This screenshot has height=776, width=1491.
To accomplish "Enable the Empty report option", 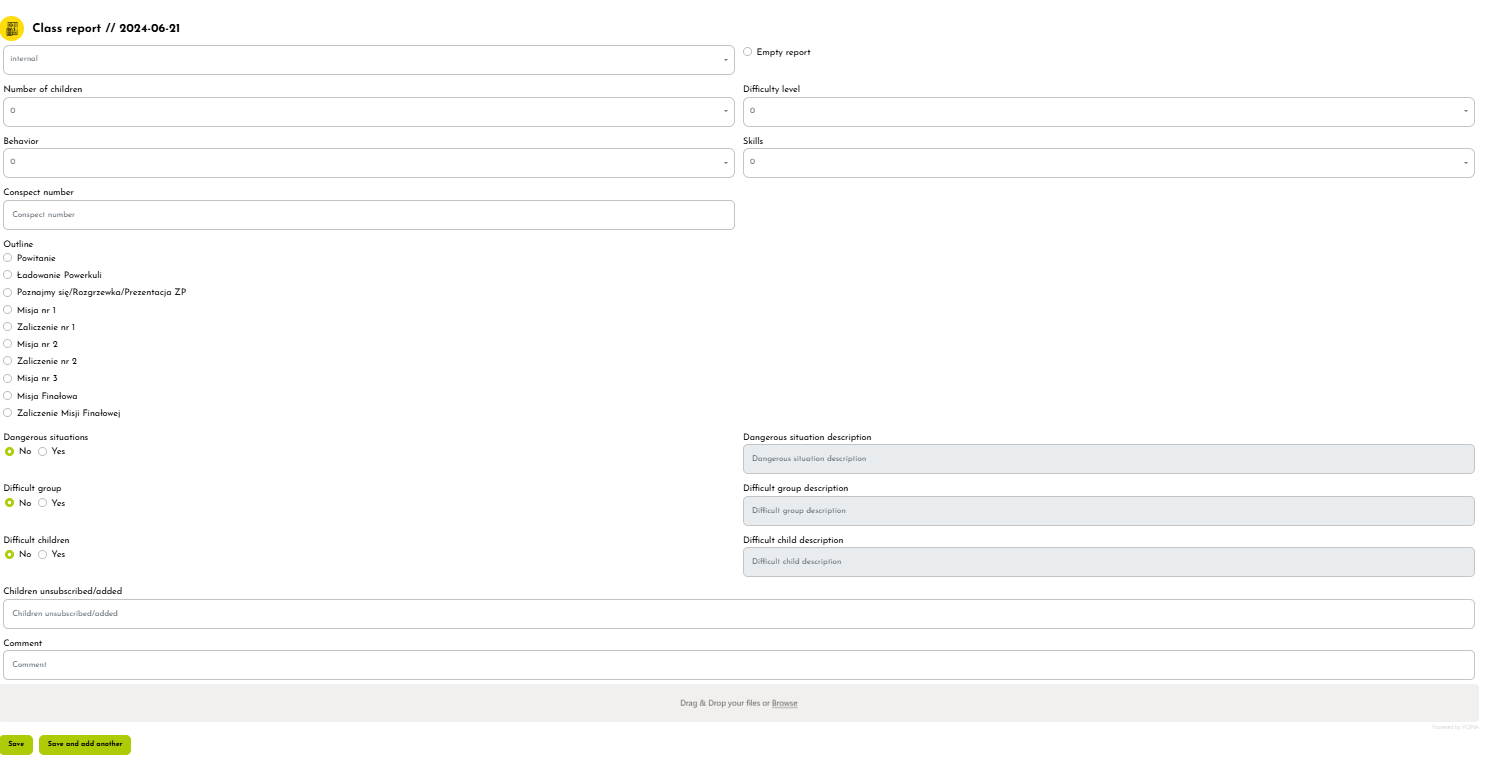I will click(x=748, y=52).
